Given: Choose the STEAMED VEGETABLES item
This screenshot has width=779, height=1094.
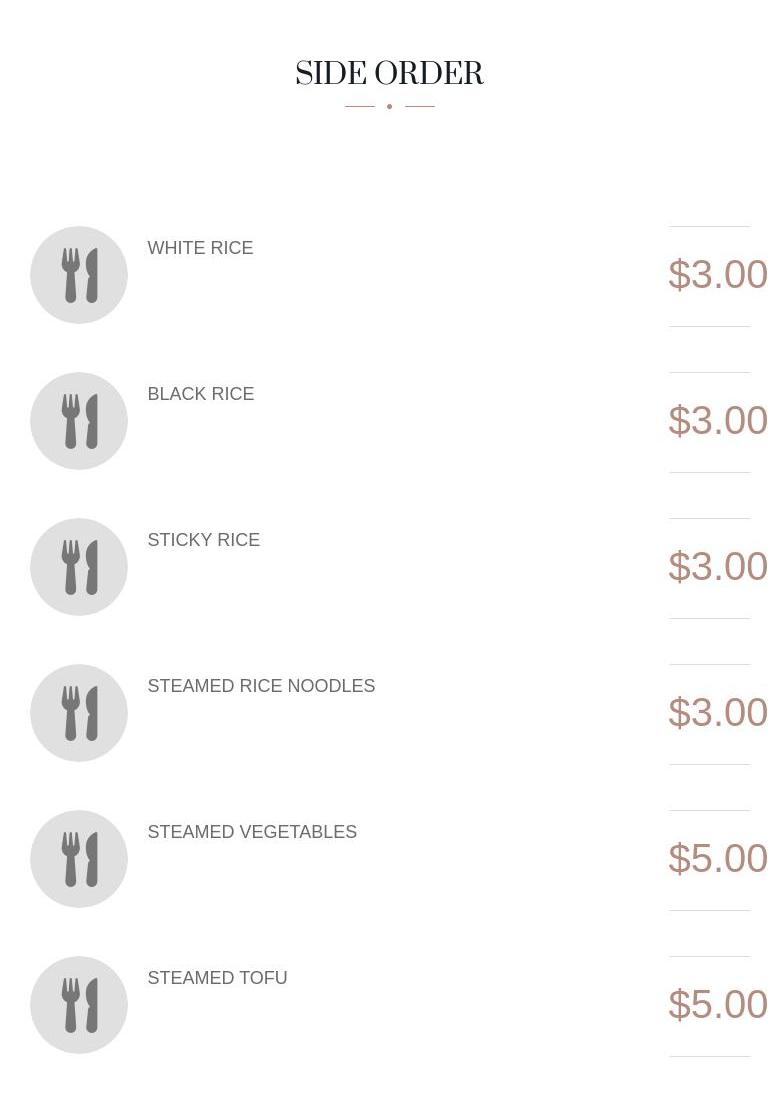Looking at the screenshot, I should (x=252, y=832).
